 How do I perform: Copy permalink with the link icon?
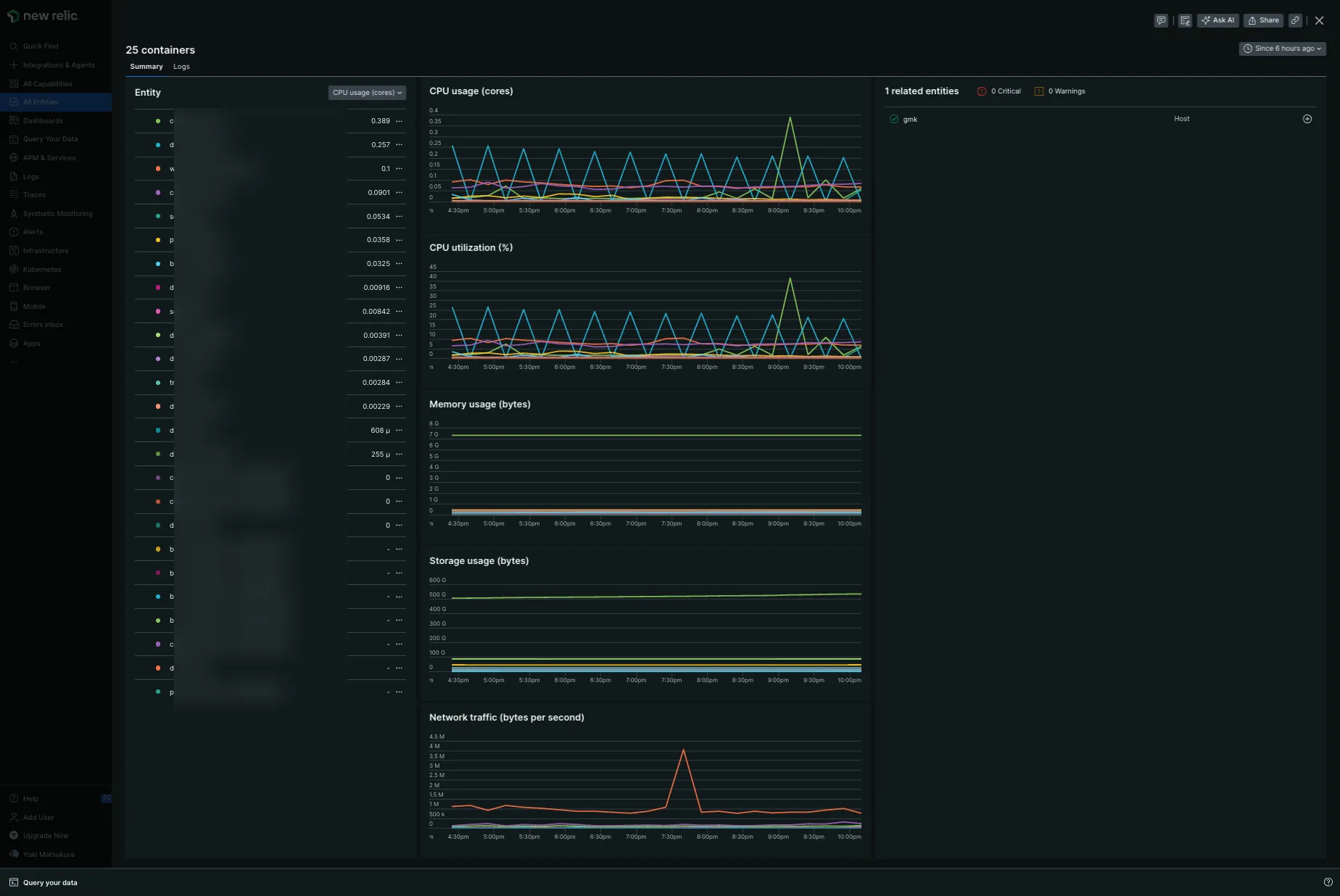[x=1295, y=20]
